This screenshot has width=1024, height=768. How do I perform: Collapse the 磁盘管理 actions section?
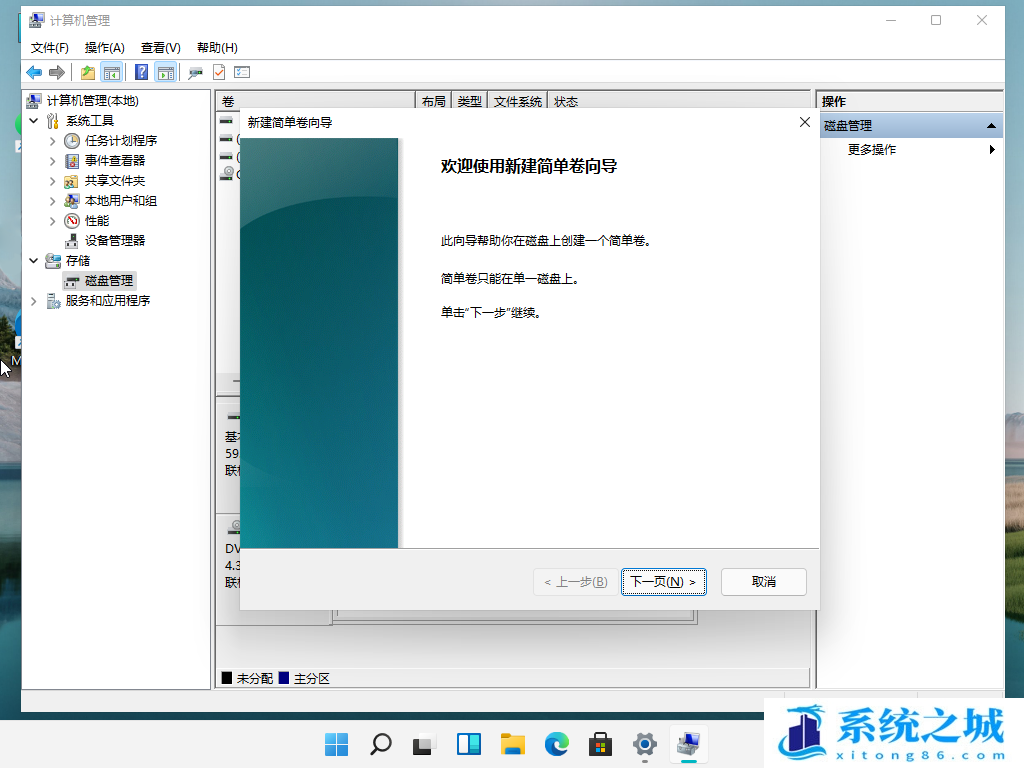991,125
